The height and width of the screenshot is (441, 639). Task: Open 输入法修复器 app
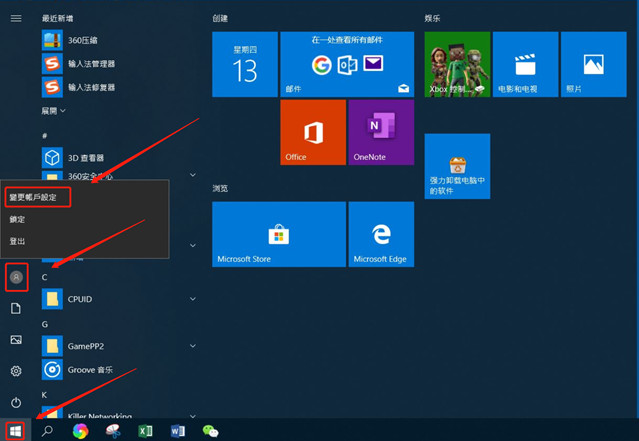coord(119,87)
